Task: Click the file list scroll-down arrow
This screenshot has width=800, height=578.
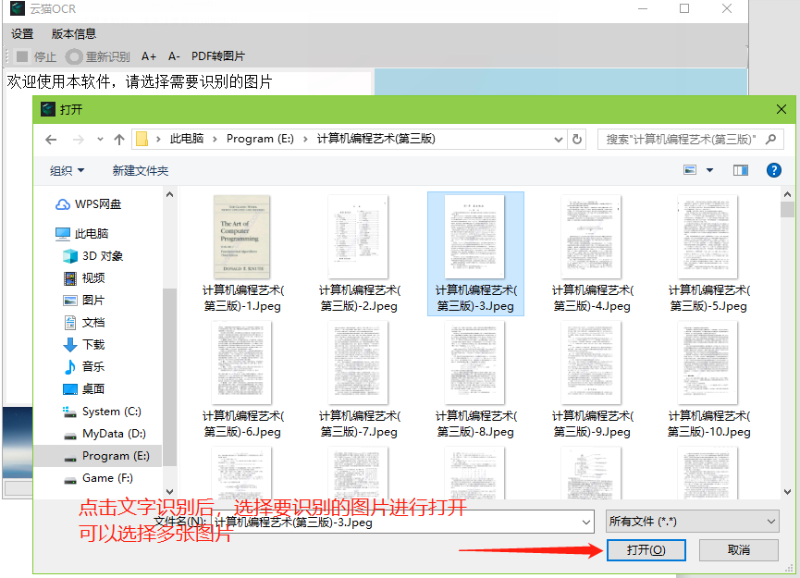Action: click(x=787, y=492)
